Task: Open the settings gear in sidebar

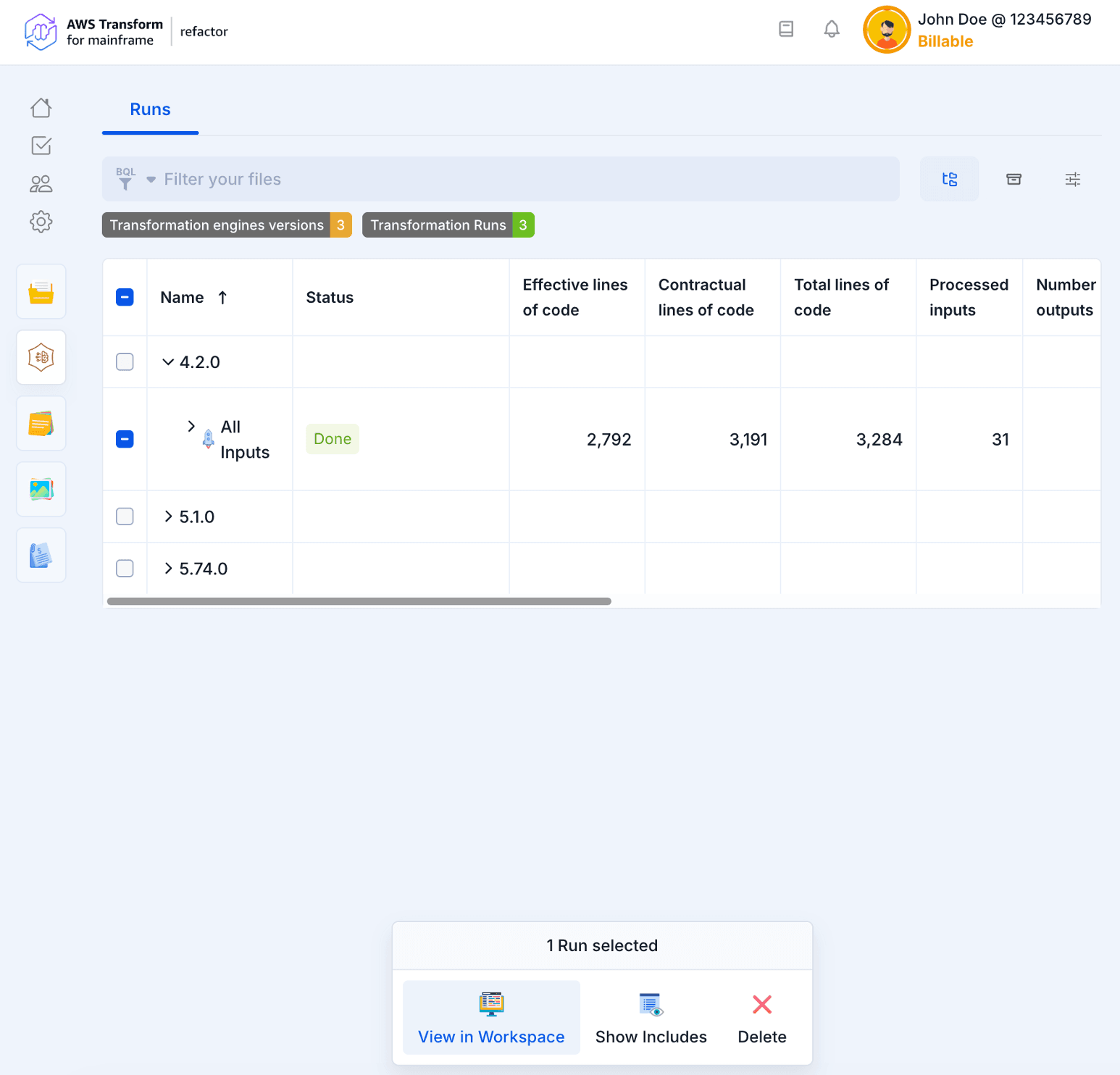Action: [41, 222]
